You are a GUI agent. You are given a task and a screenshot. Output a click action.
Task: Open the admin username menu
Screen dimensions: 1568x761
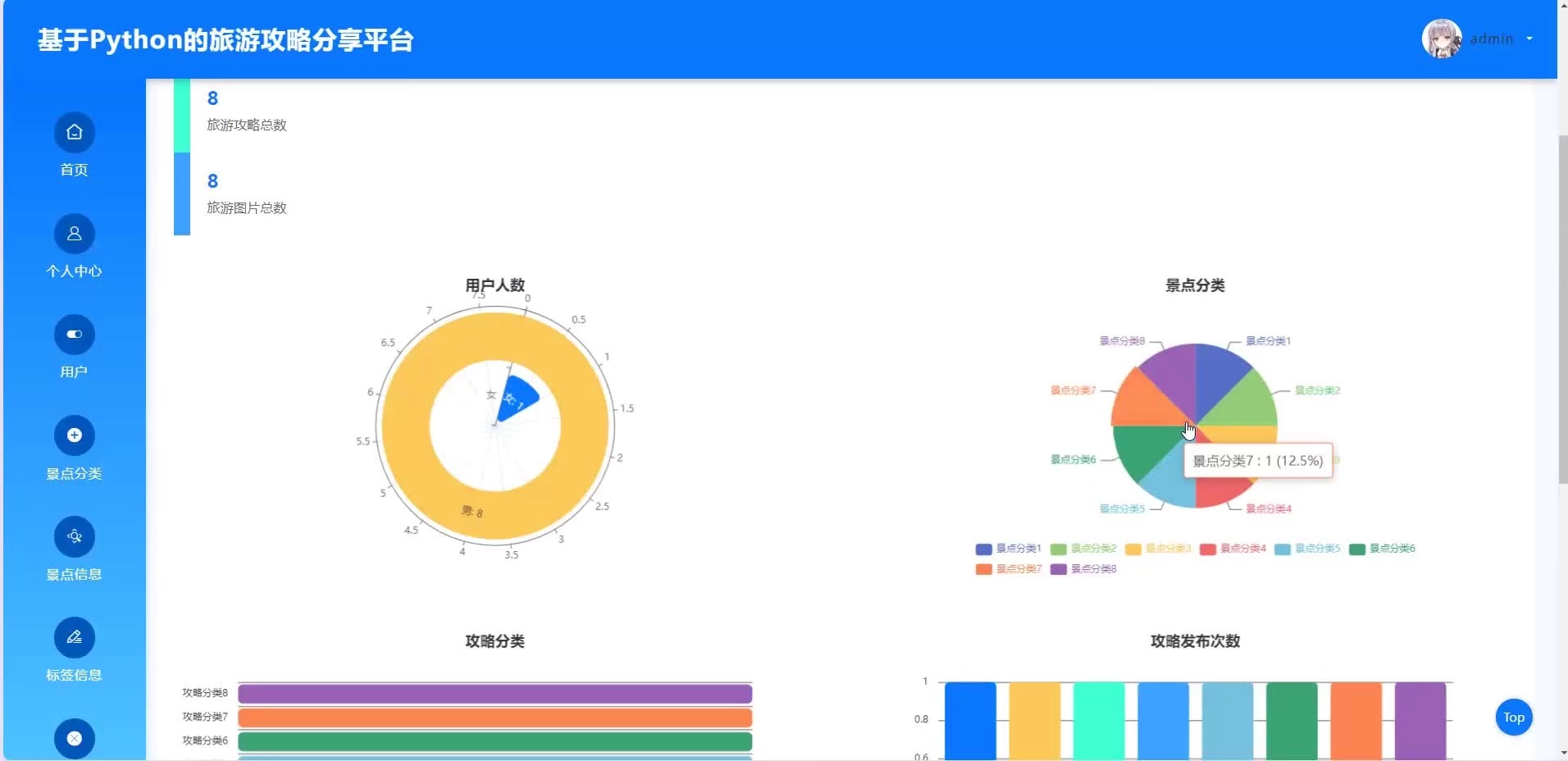tap(1491, 39)
